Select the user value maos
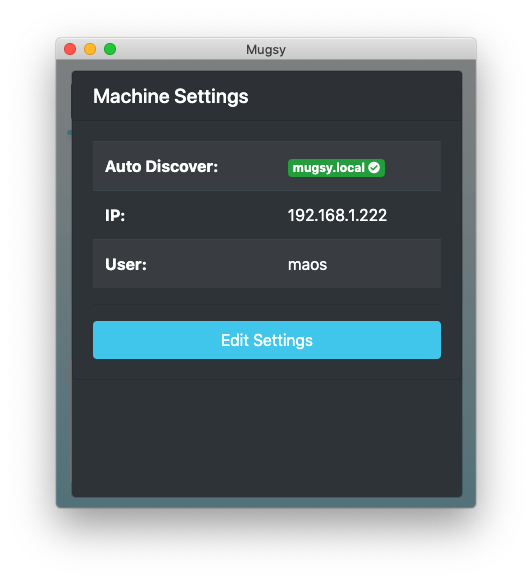 307,265
